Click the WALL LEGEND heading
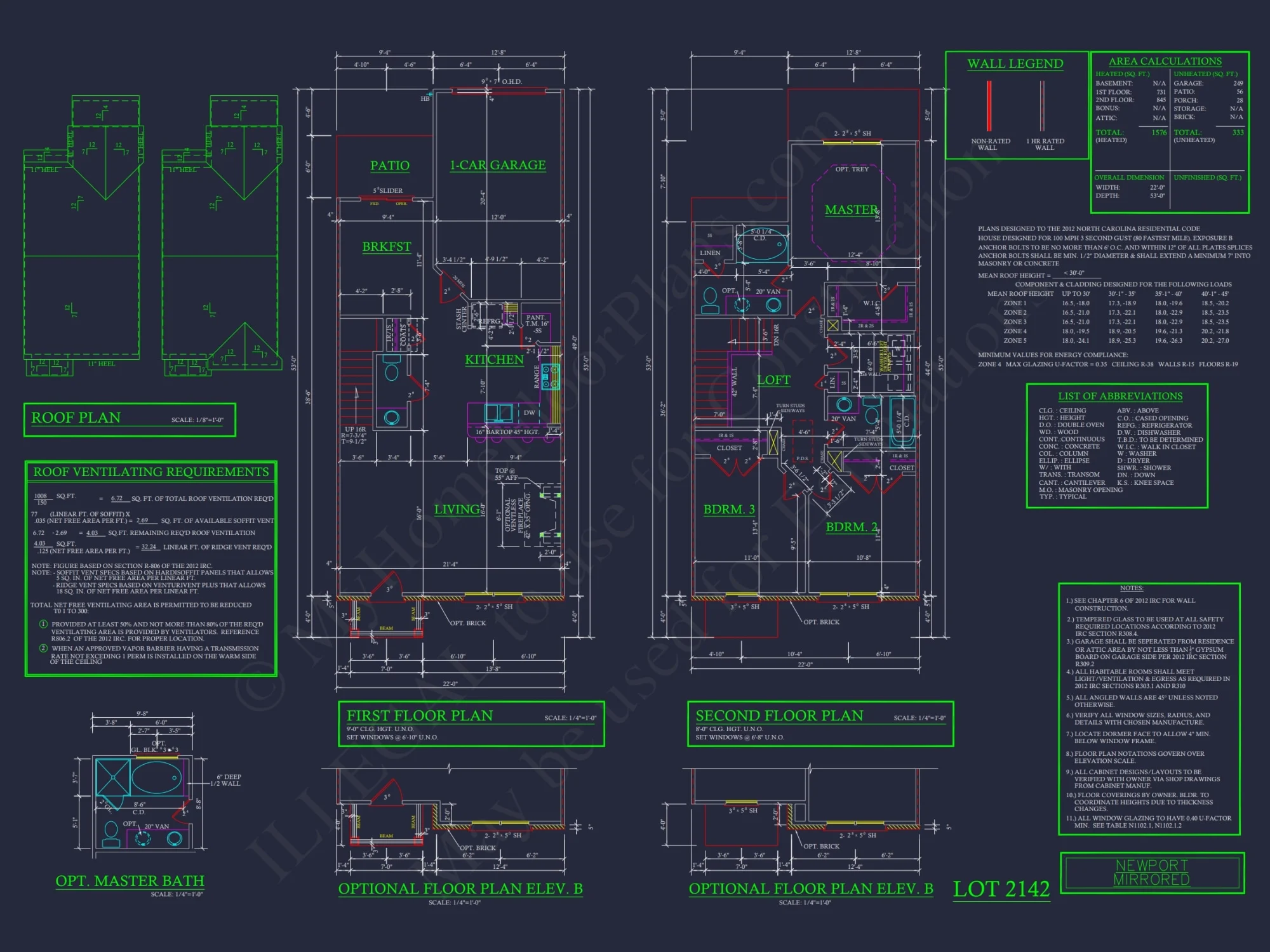The width and height of the screenshot is (1270, 952). coord(1014,63)
